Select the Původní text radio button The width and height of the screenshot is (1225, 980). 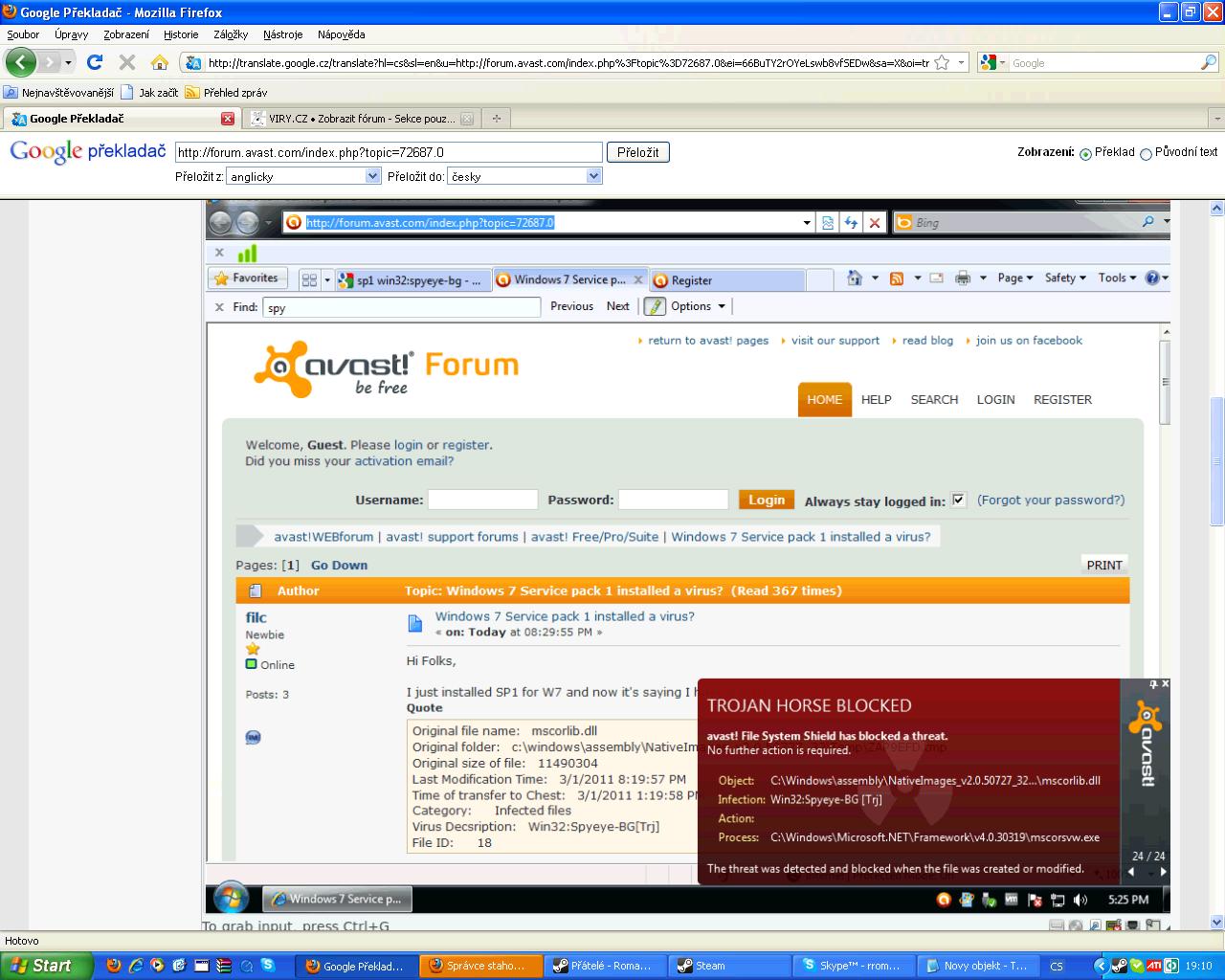pyautogui.click(x=1146, y=153)
